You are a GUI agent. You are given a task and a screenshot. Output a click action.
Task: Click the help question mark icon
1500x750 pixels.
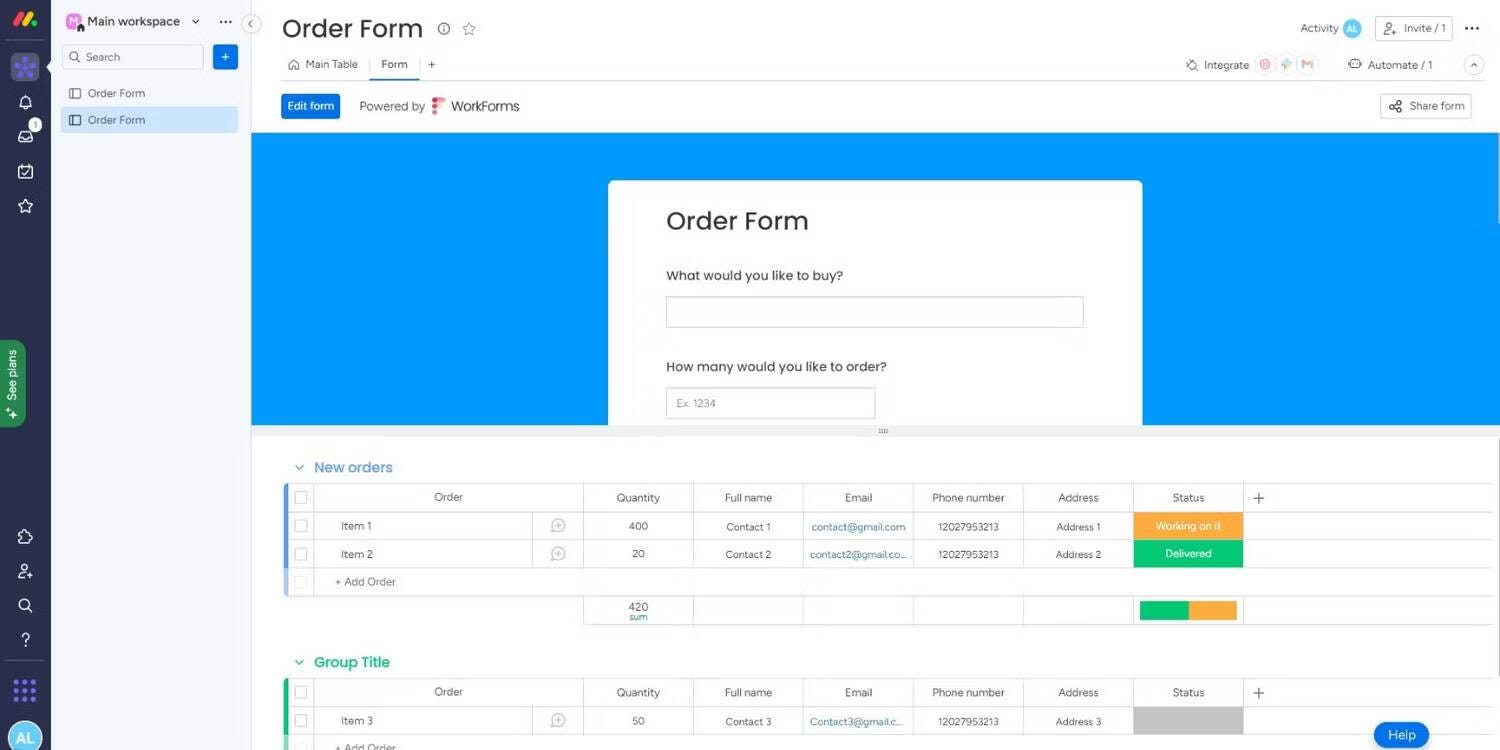pyautogui.click(x=25, y=640)
